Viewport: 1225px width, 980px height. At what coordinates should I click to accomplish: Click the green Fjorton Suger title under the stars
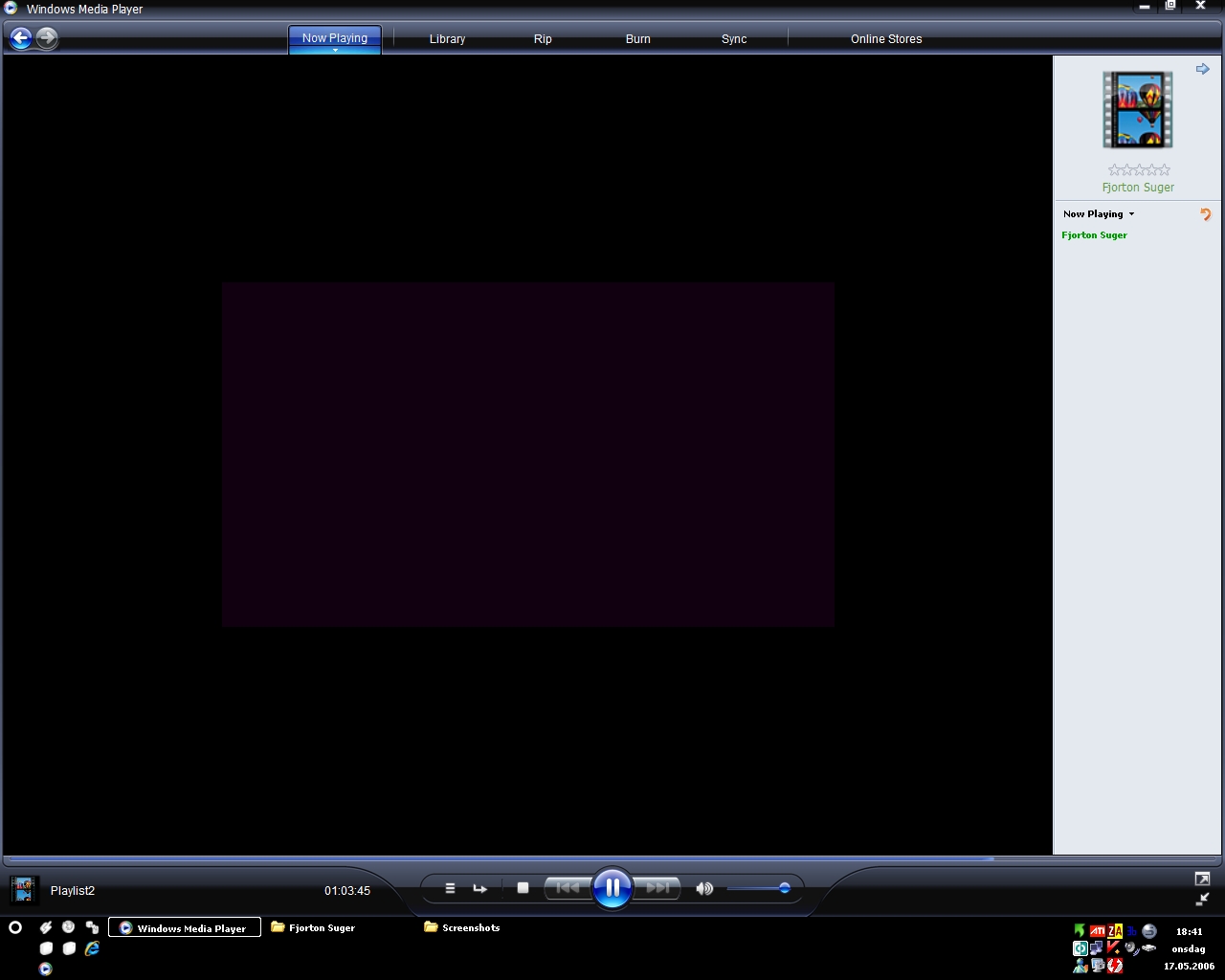(1138, 188)
